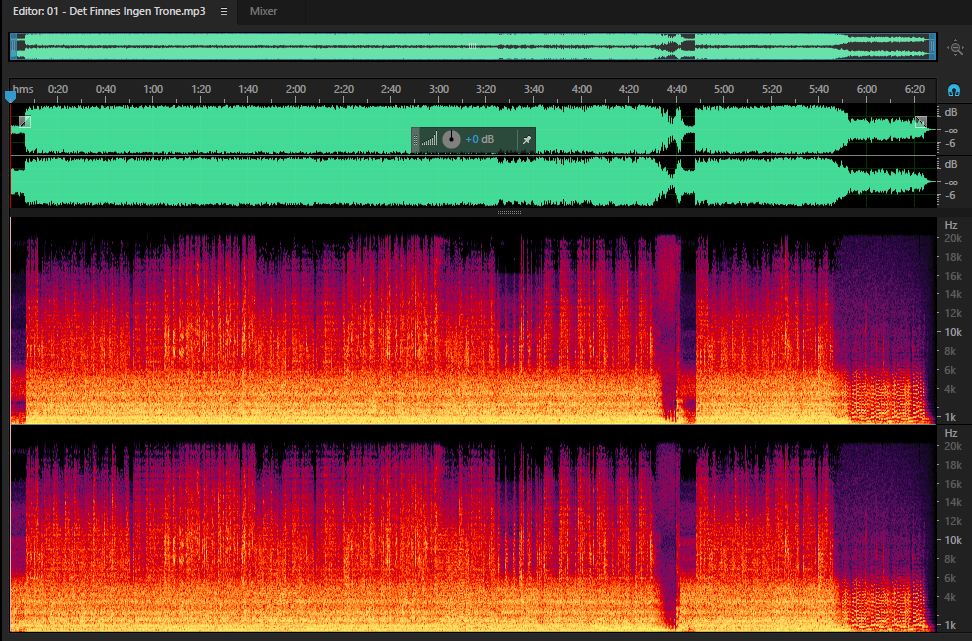972x641 pixels.
Task: Click the HUD gripper handle next to the volume bars
Action: pos(415,140)
